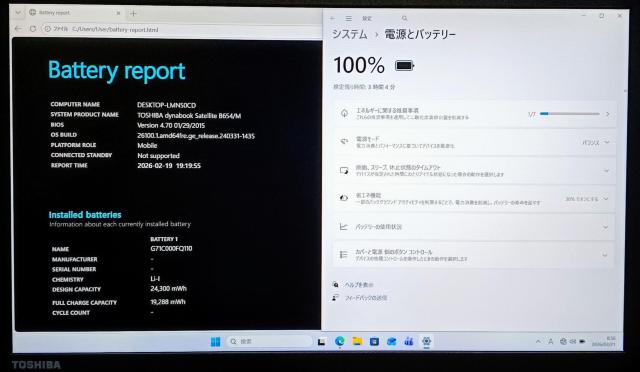The image size is (640, 372).
Task: Click the file info icon in address bar
Action: tap(47, 29)
